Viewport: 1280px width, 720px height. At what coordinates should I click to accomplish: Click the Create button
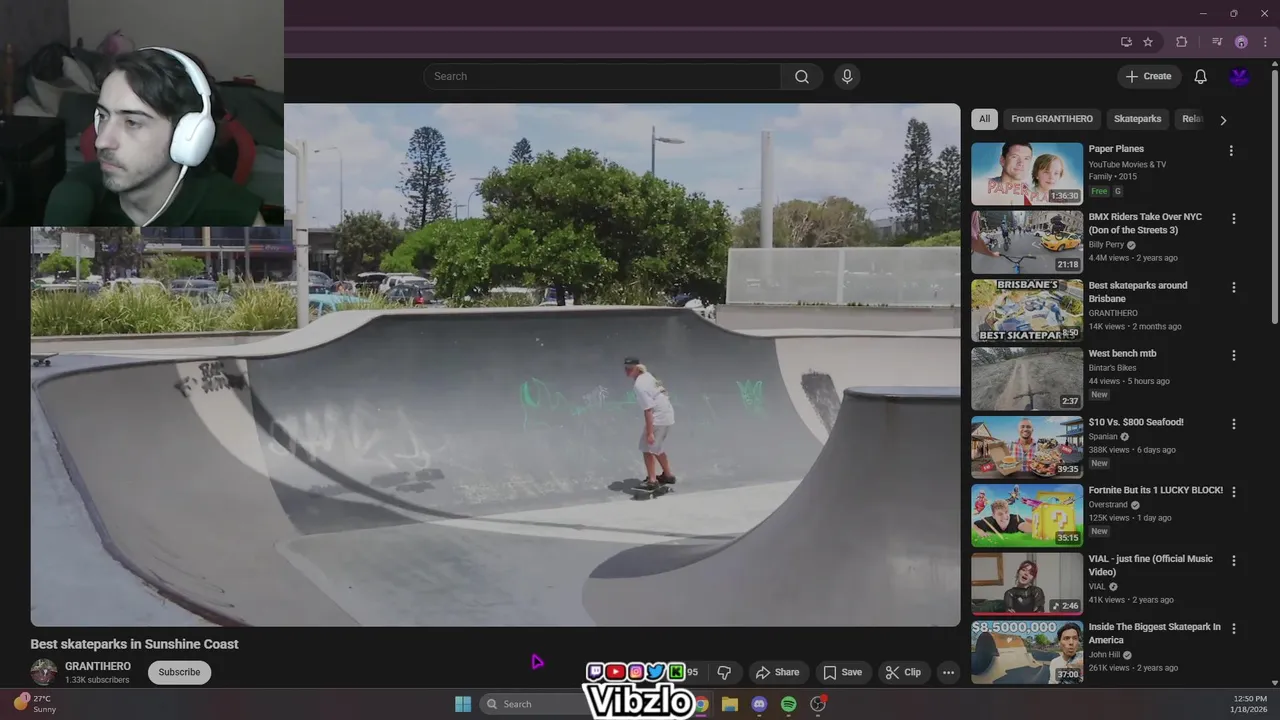(x=1149, y=76)
